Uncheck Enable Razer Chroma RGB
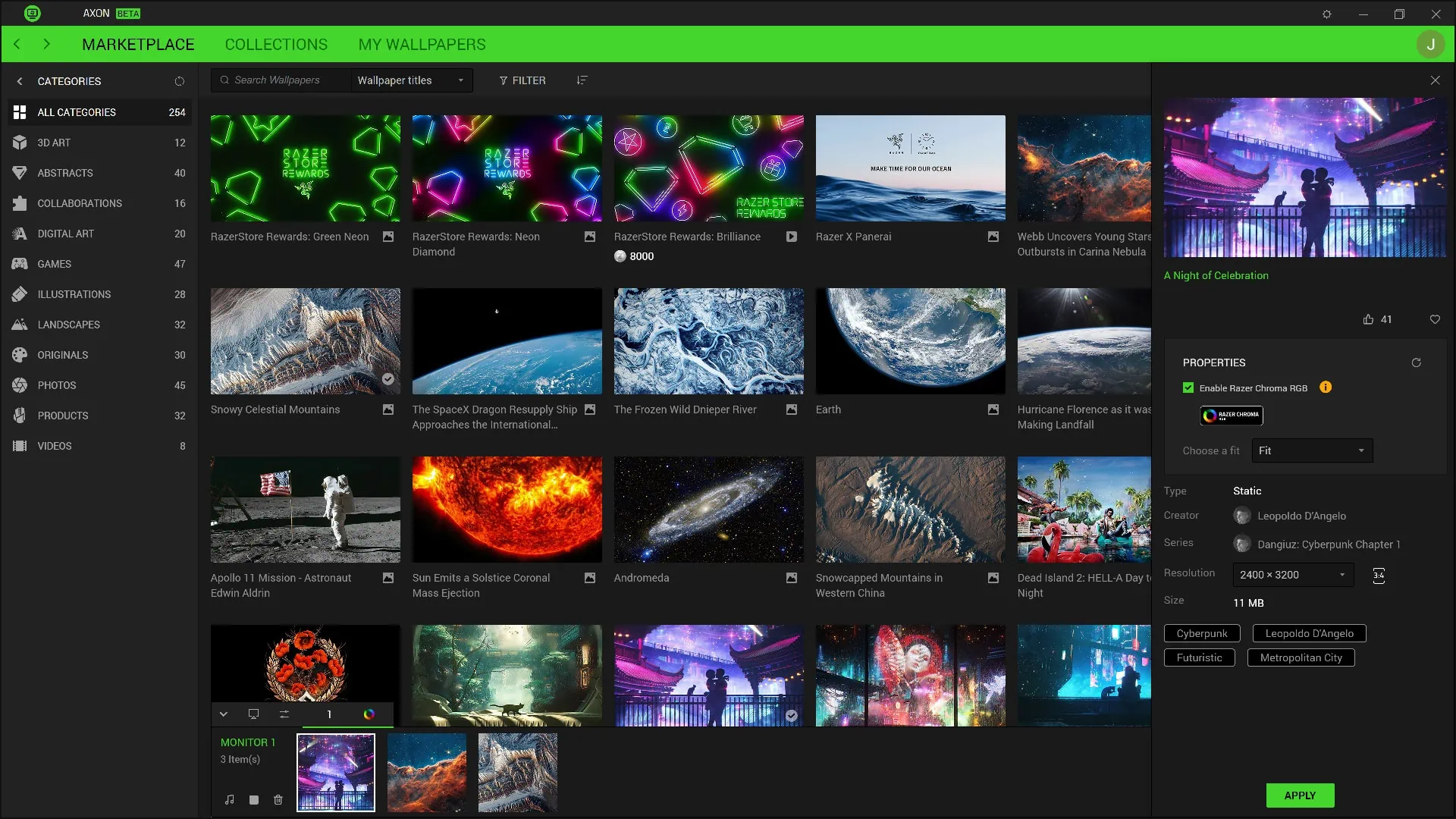This screenshot has height=819, width=1456. pos(1188,388)
